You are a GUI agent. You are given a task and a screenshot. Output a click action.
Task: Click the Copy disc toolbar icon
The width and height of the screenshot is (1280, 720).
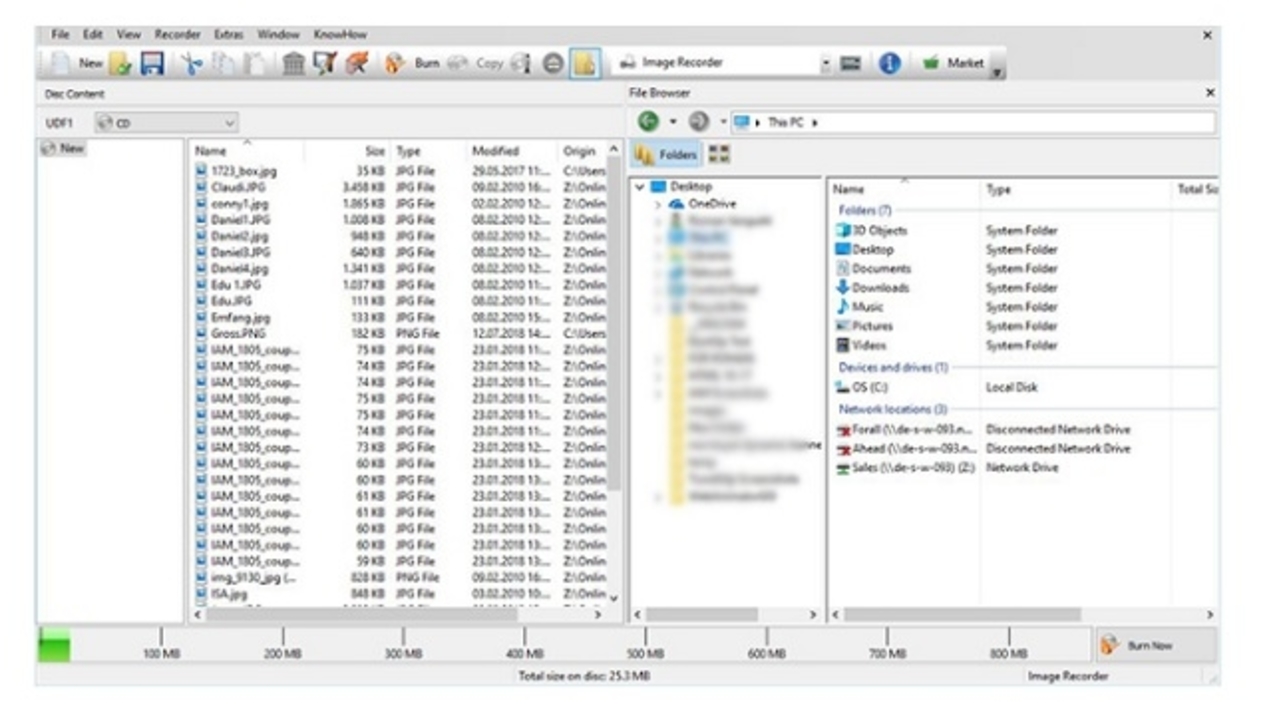pyautogui.click(x=460, y=61)
